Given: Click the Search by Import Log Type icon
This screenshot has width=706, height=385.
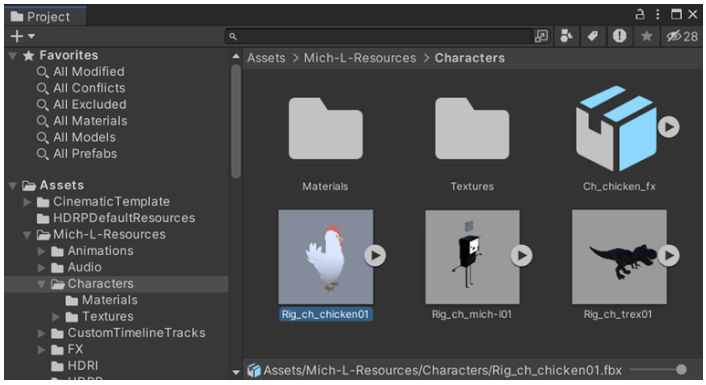Looking at the screenshot, I should click(x=619, y=36).
